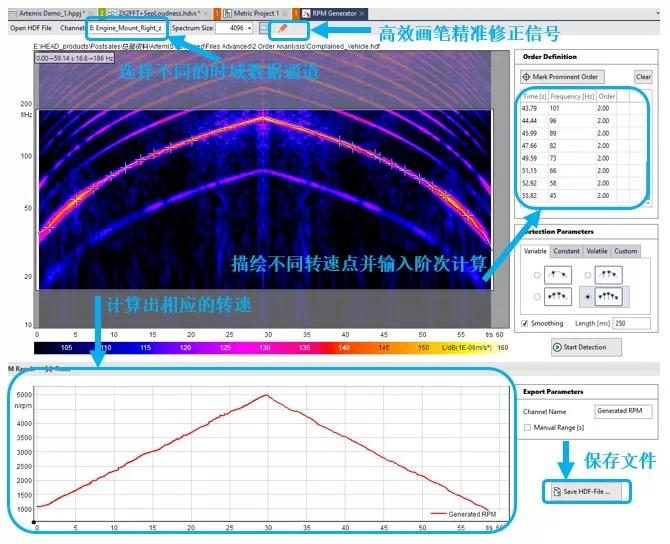Screen dimensions: 670x544
Task: Click the Mark Prominent Order crosshair icon
Action: pyautogui.click(x=528, y=77)
